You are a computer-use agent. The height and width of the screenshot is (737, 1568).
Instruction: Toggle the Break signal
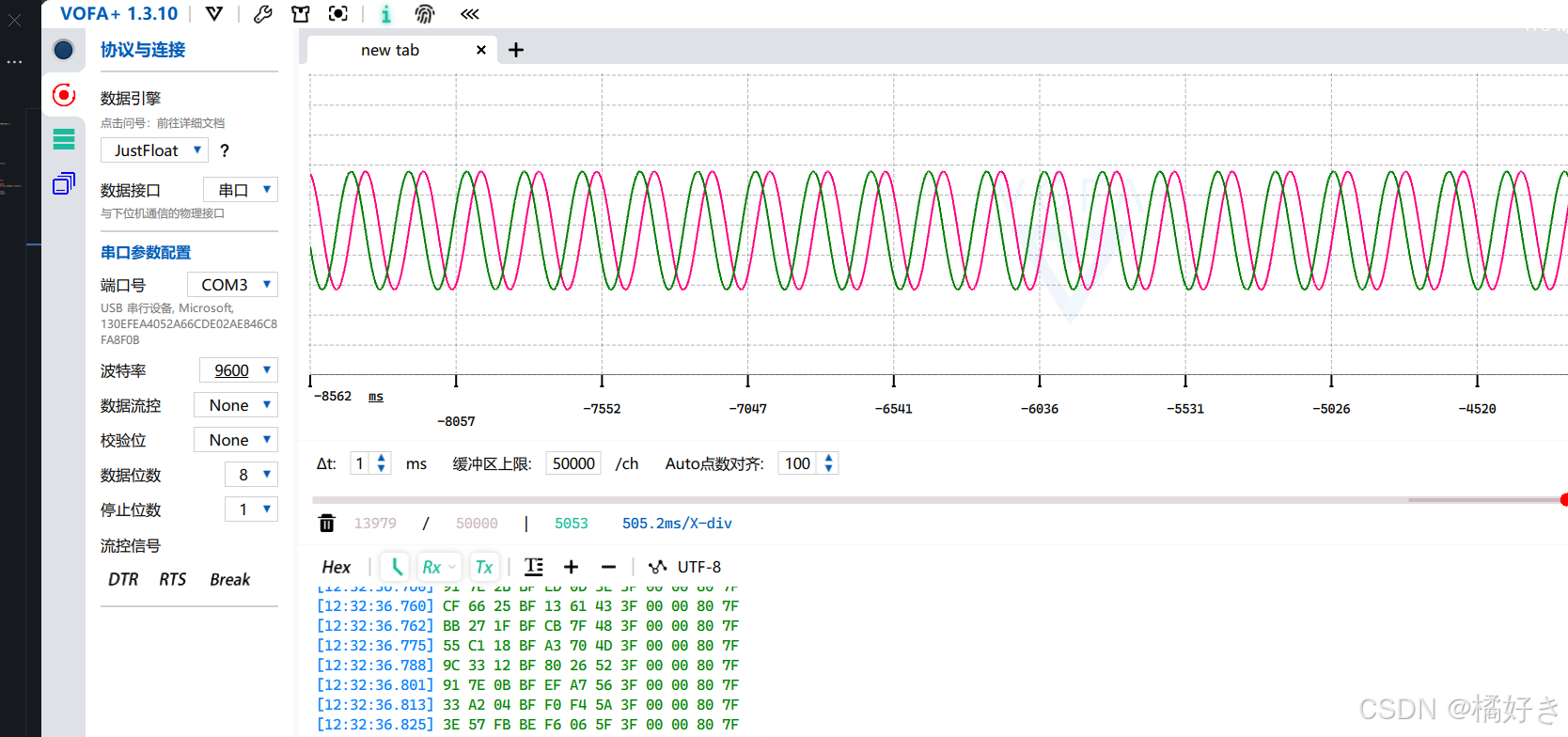click(x=229, y=579)
